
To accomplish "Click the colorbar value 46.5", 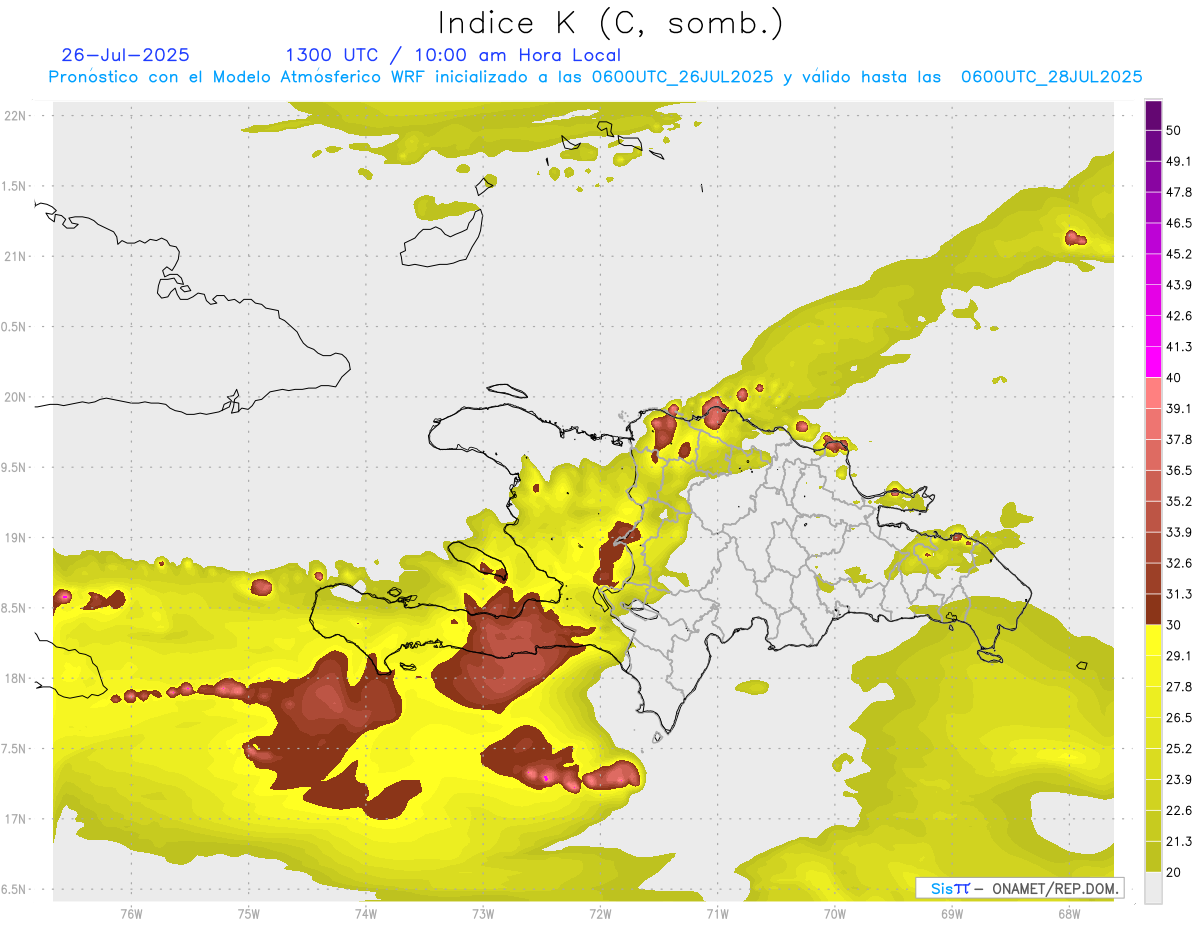I will pos(1179,223).
